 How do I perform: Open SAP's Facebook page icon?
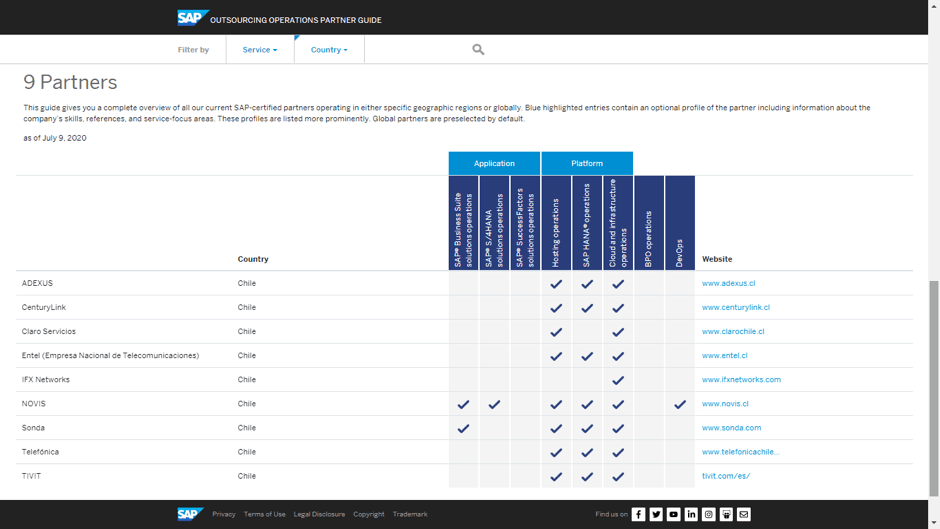coord(638,514)
